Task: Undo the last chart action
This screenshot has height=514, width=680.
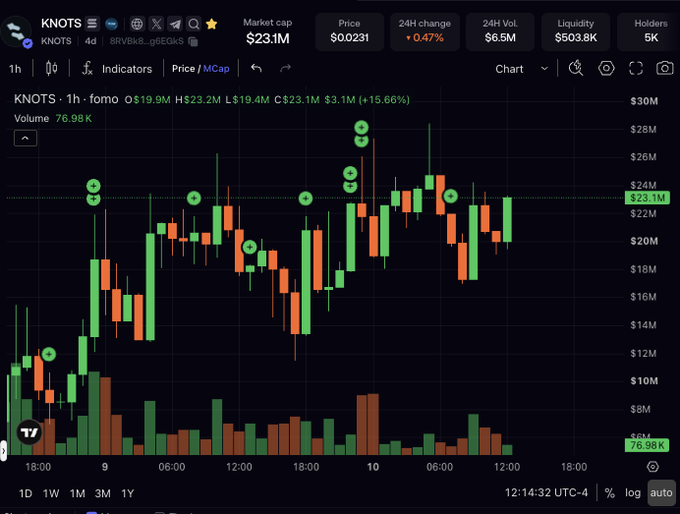Action: click(x=256, y=68)
